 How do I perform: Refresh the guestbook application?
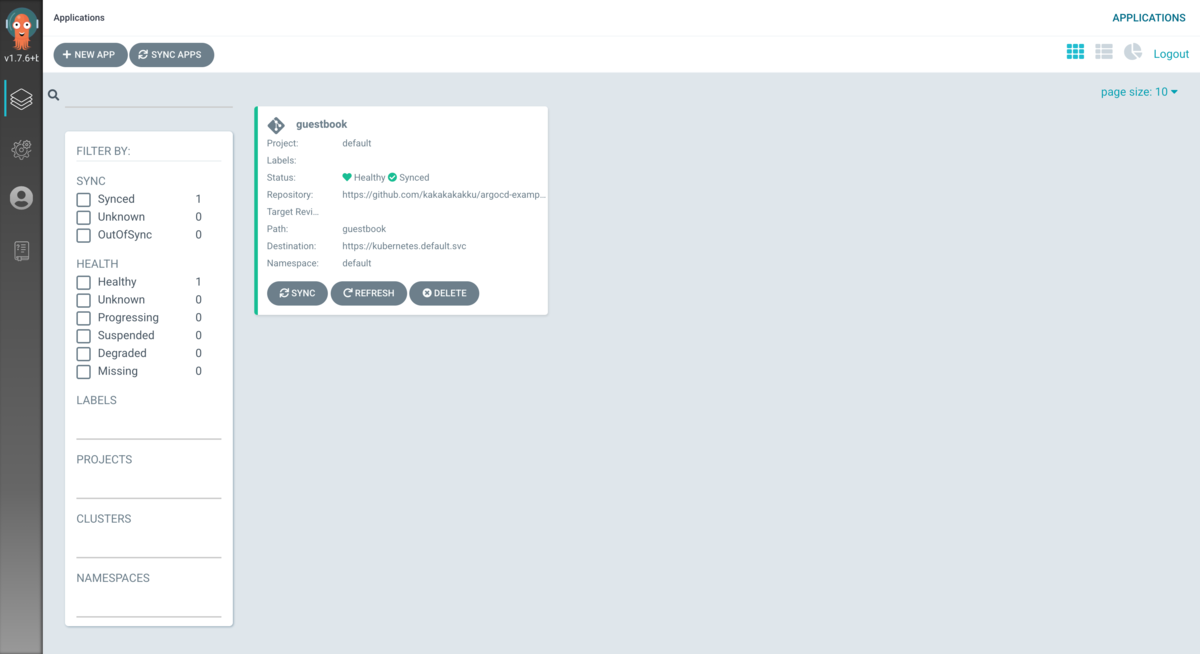[369, 293]
